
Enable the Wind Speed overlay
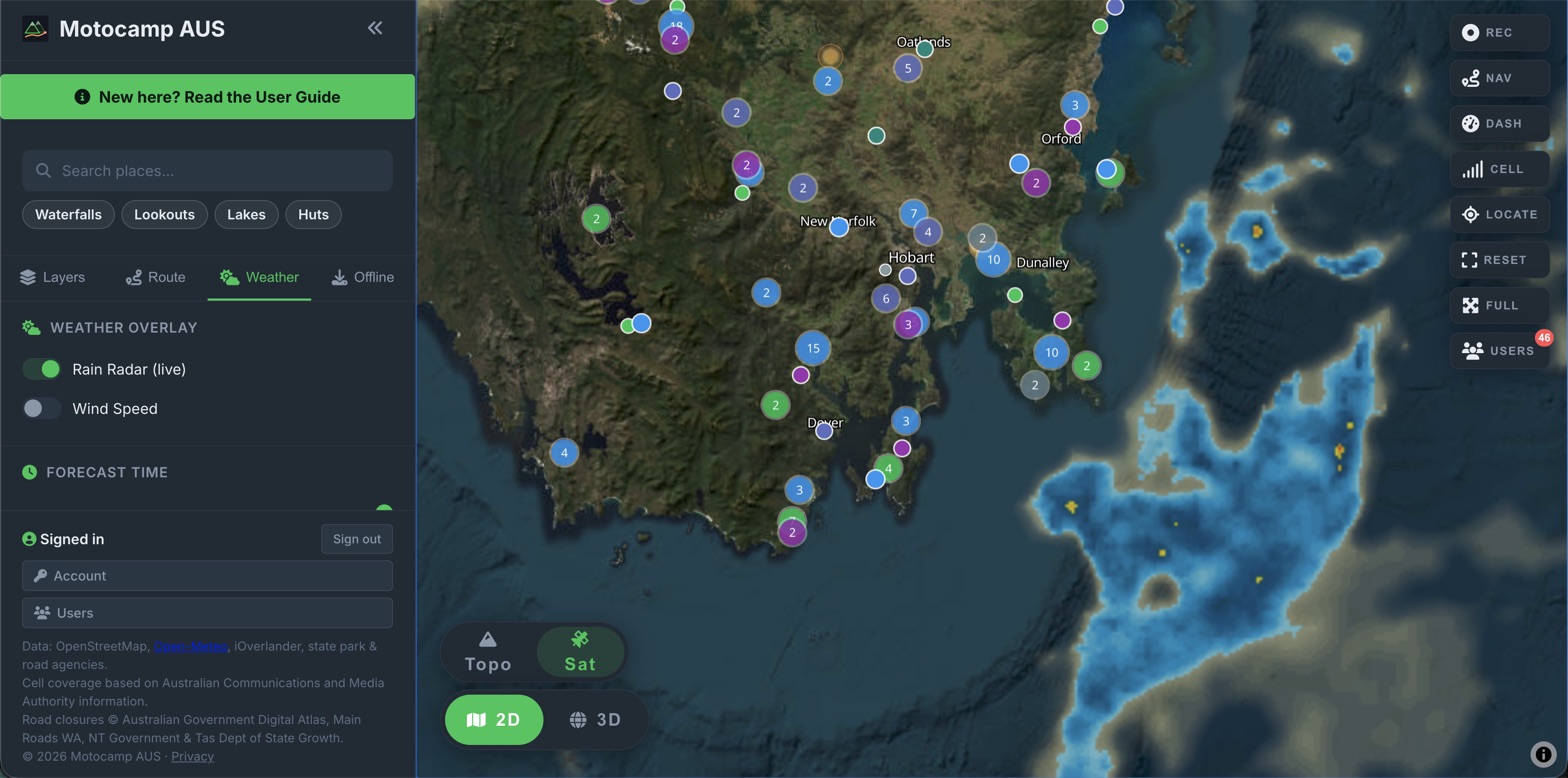click(42, 408)
